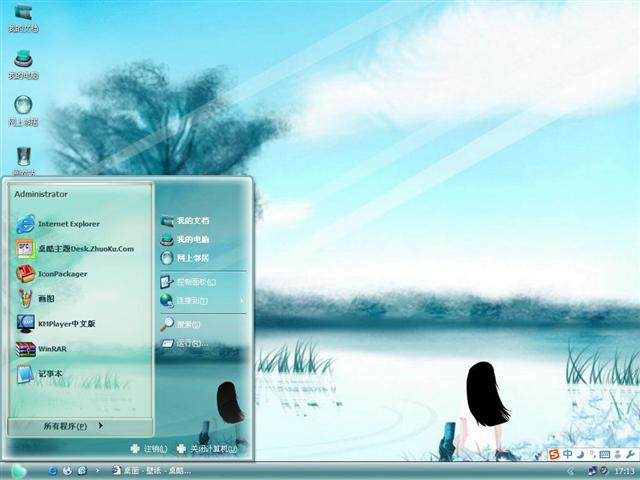Click the 关闭计算机 shutdown button

point(207,449)
